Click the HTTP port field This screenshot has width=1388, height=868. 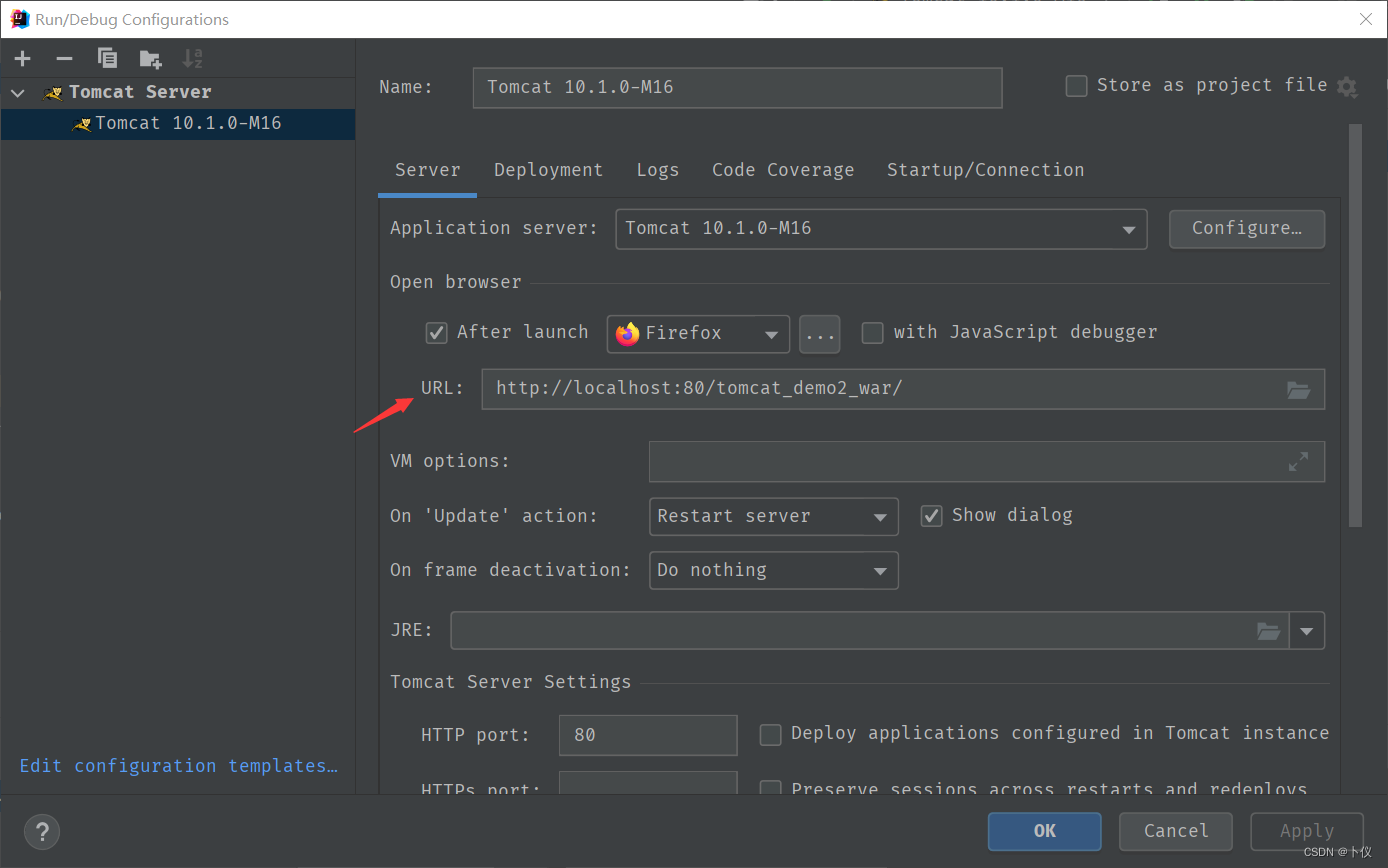click(648, 735)
